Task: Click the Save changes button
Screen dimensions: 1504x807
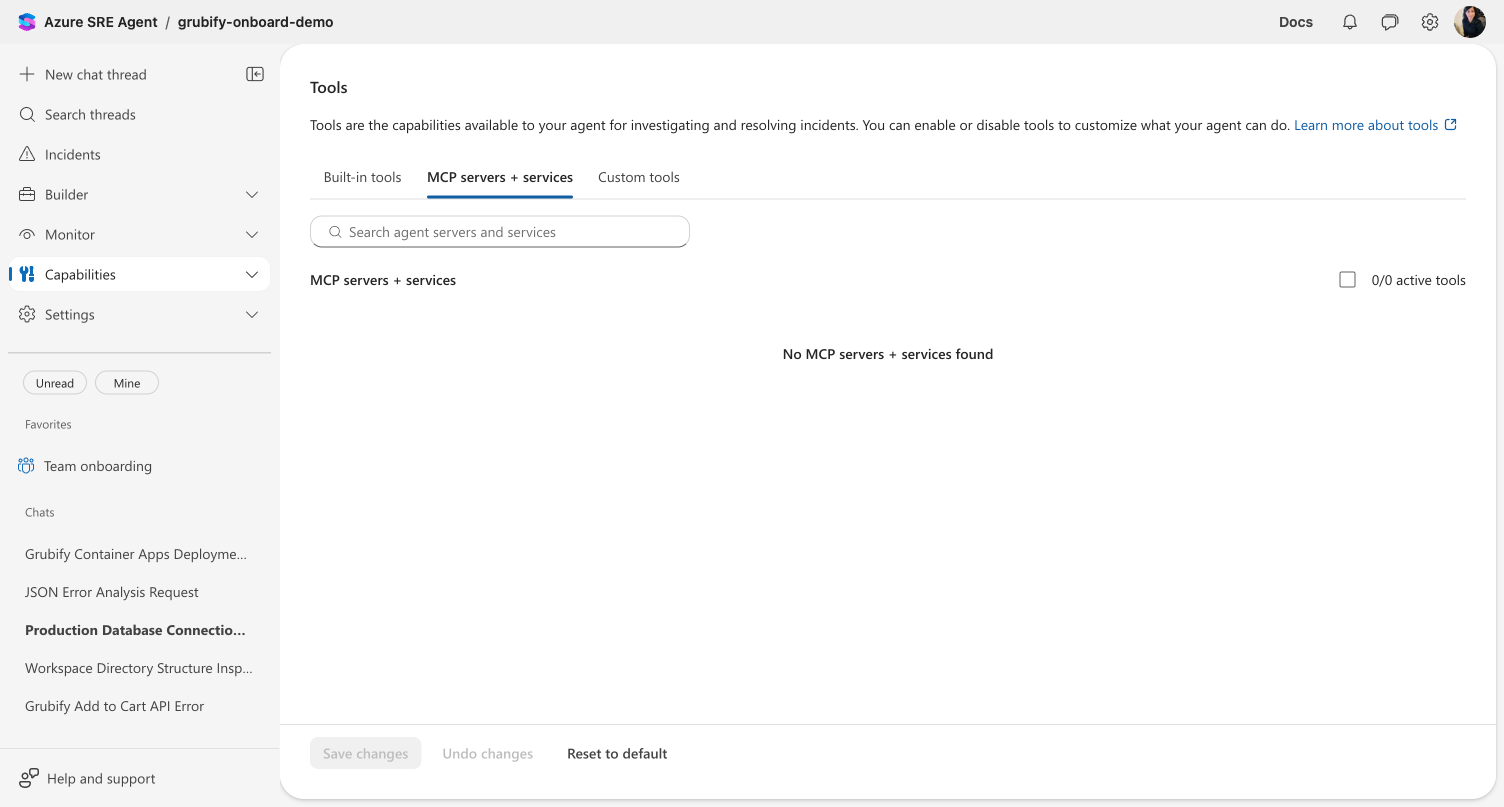Action: click(366, 753)
